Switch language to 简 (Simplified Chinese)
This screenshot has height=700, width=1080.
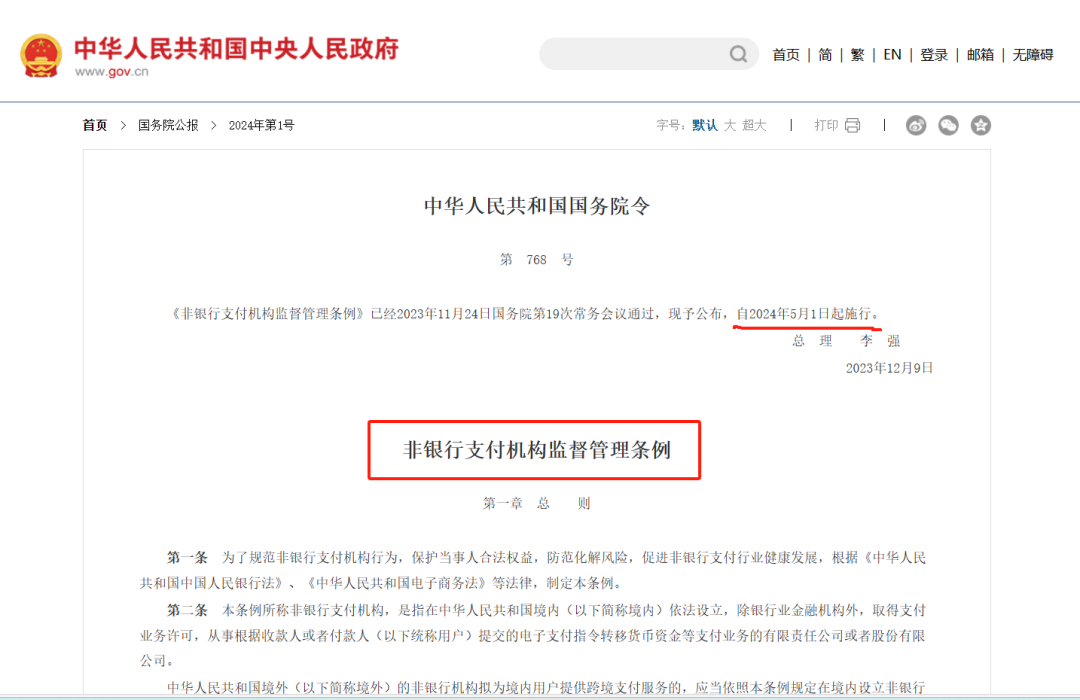824,54
